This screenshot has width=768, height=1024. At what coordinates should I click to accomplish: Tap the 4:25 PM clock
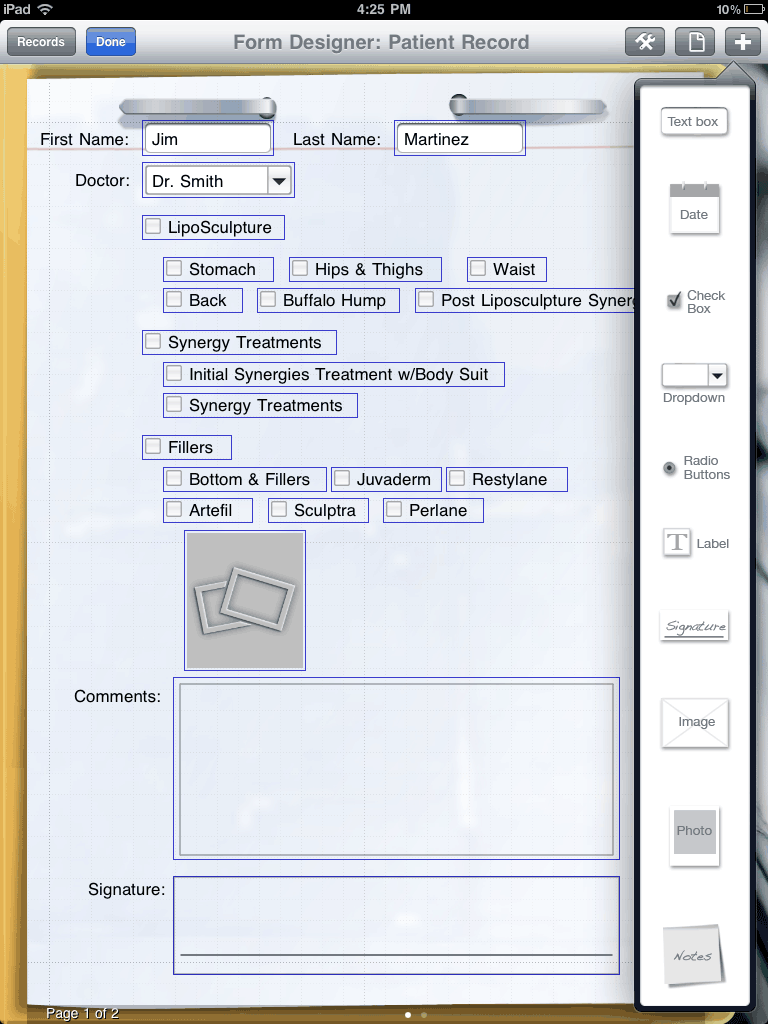pos(383,9)
